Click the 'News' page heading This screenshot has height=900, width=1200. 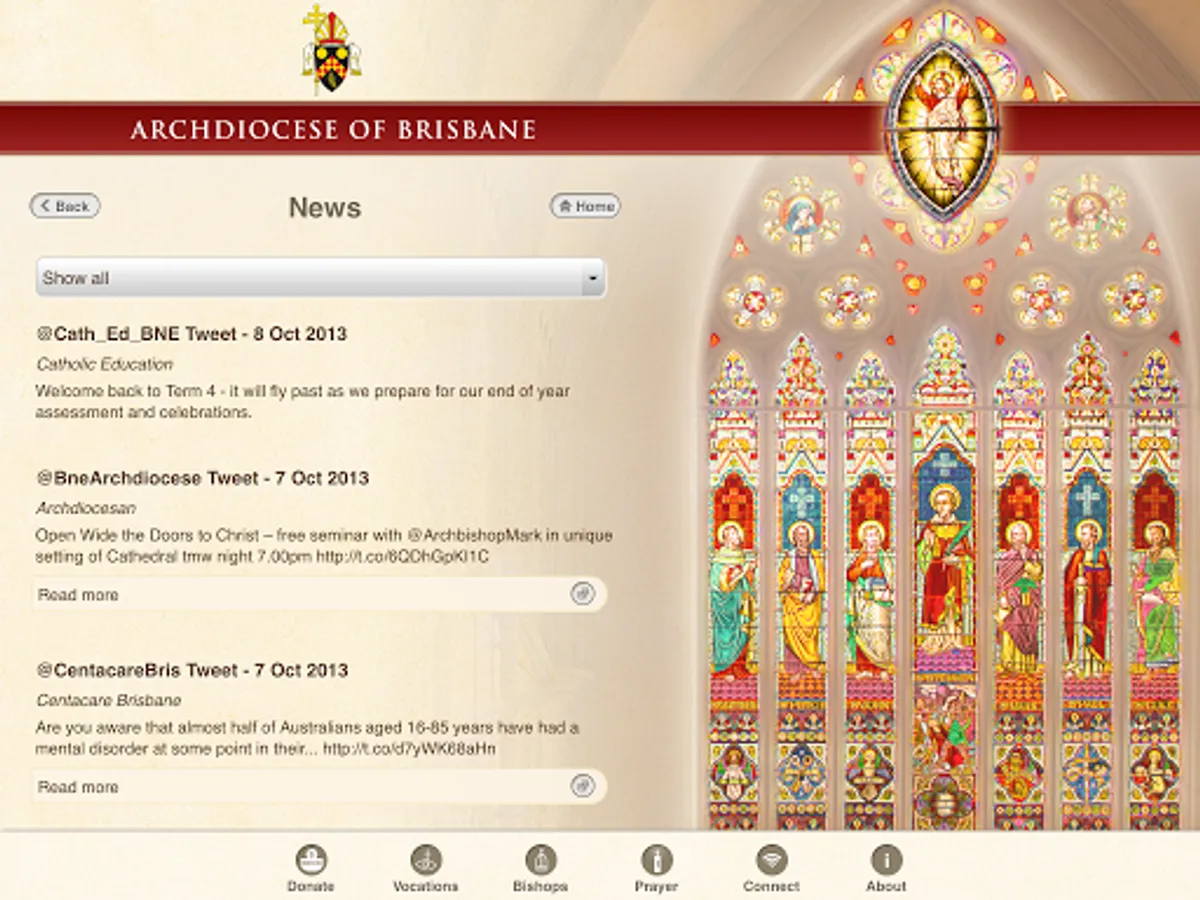coord(325,207)
